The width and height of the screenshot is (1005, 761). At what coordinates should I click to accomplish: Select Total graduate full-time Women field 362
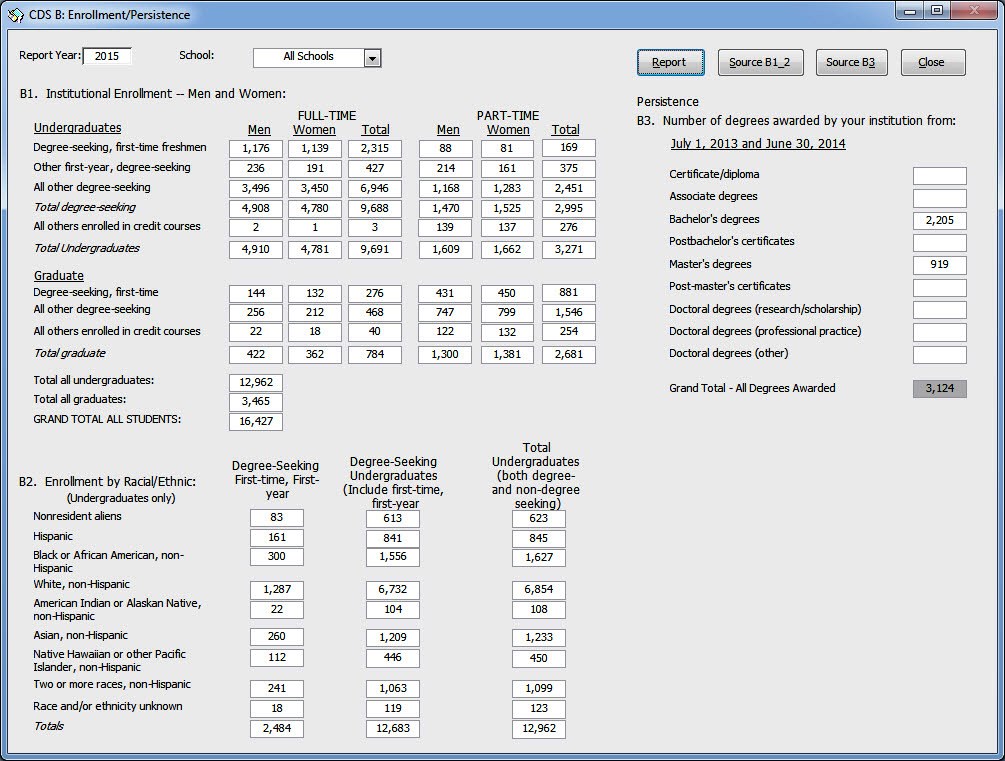(315, 355)
